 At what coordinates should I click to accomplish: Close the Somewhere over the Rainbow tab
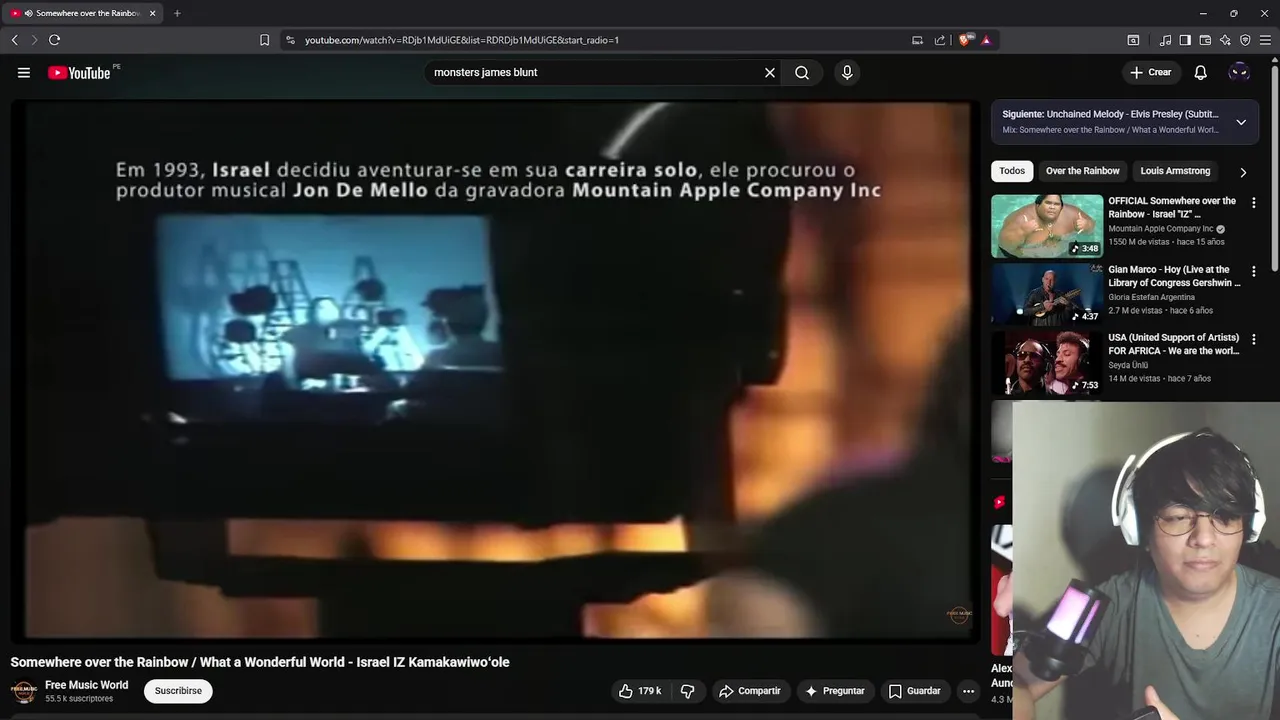coord(152,13)
